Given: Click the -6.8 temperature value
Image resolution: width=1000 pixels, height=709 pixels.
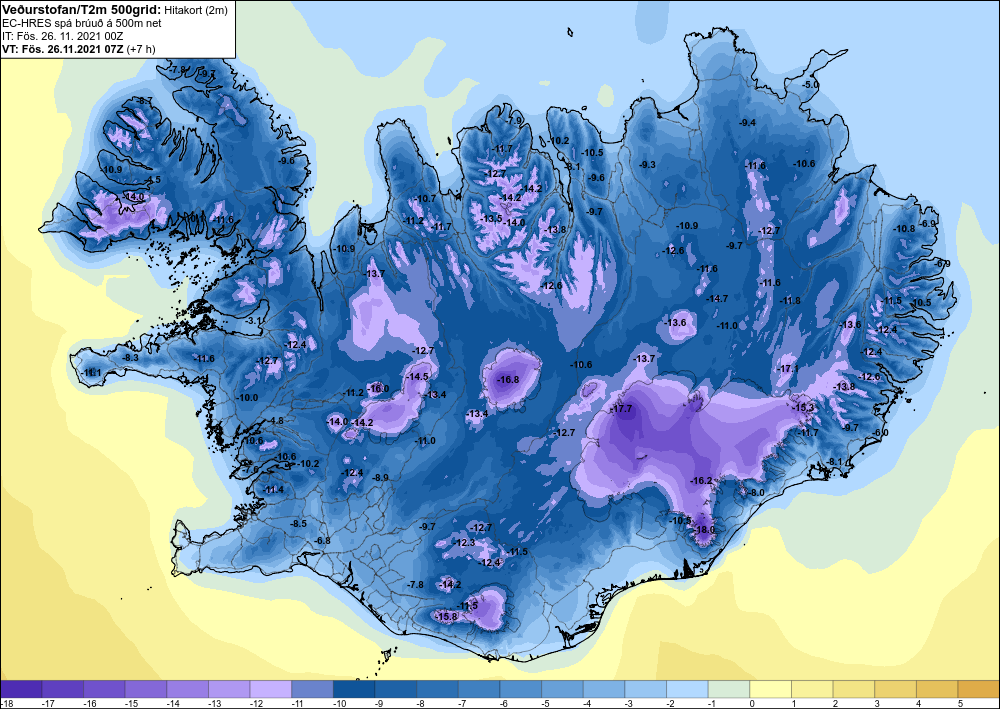Looking at the screenshot, I should 323,541.
